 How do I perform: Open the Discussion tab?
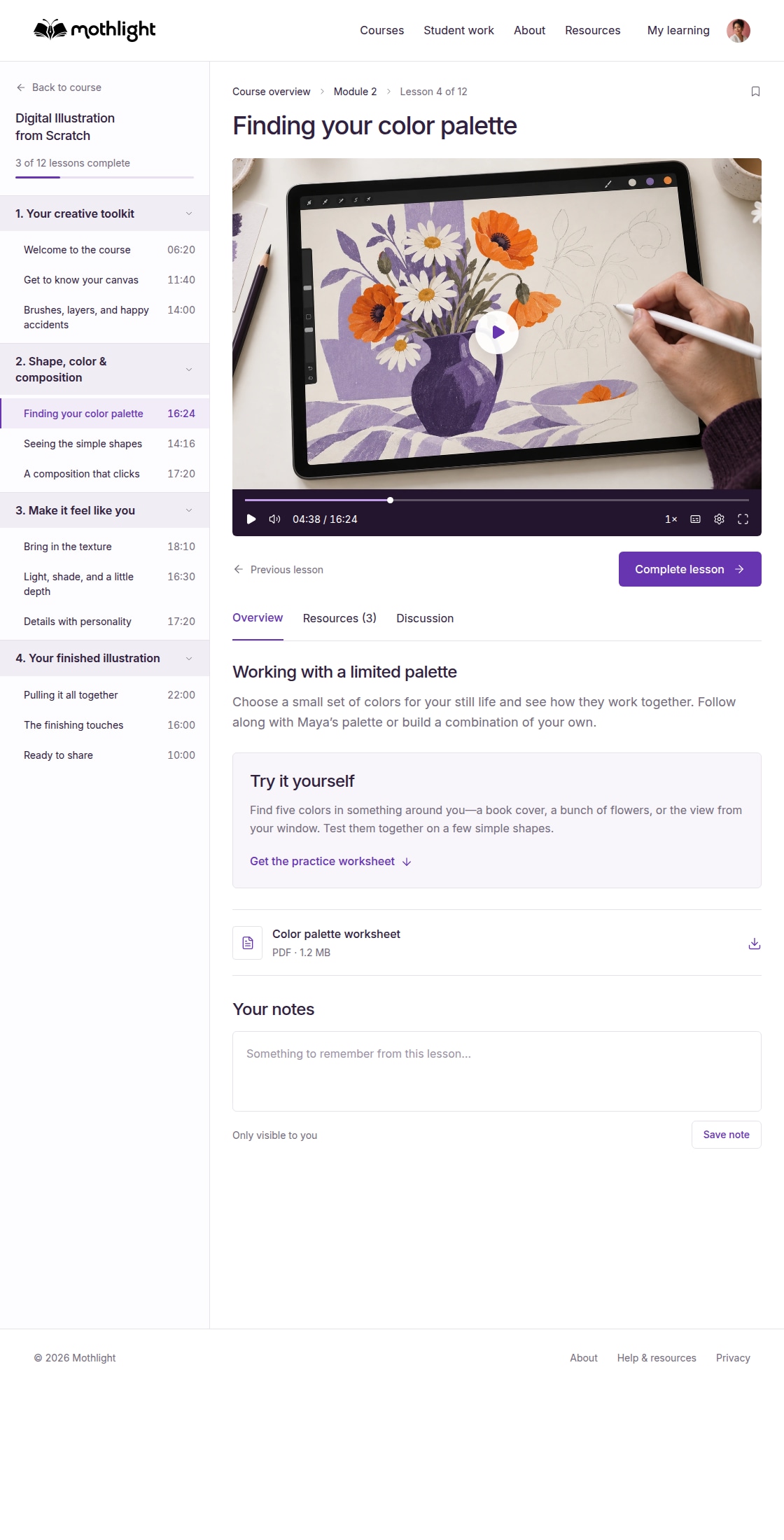(x=425, y=618)
